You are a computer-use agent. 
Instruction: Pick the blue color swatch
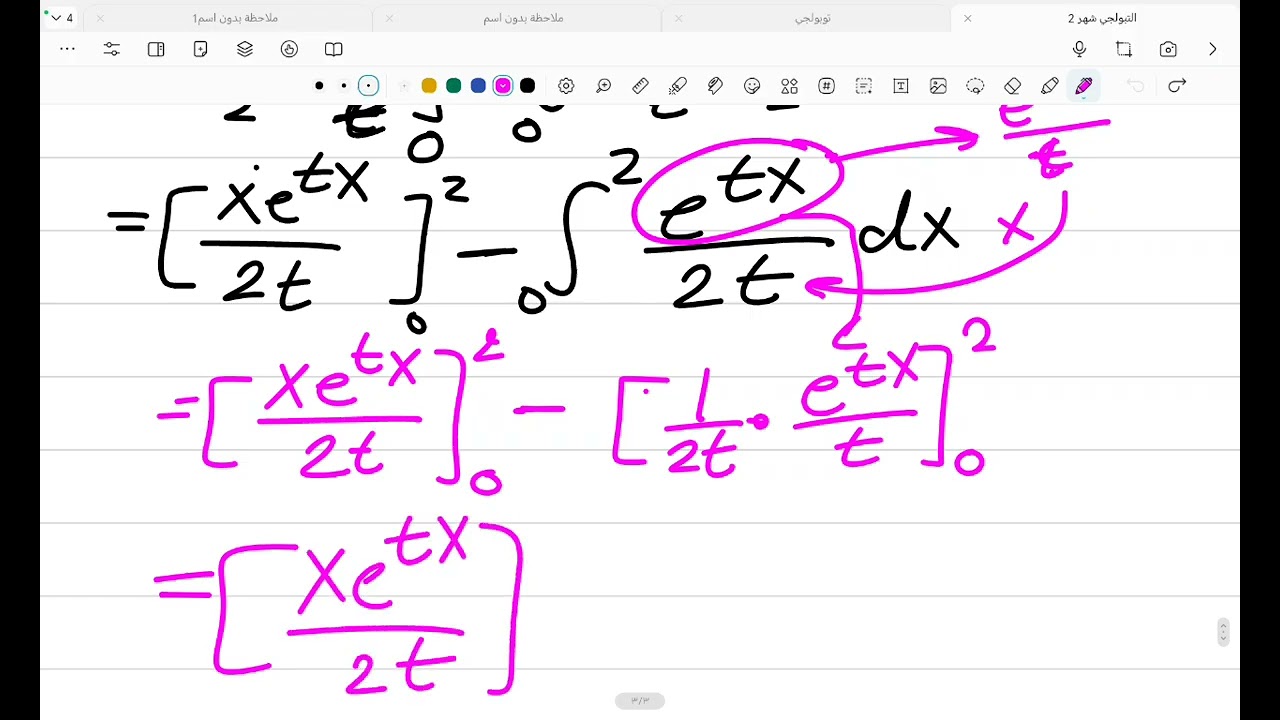click(x=478, y=86)
